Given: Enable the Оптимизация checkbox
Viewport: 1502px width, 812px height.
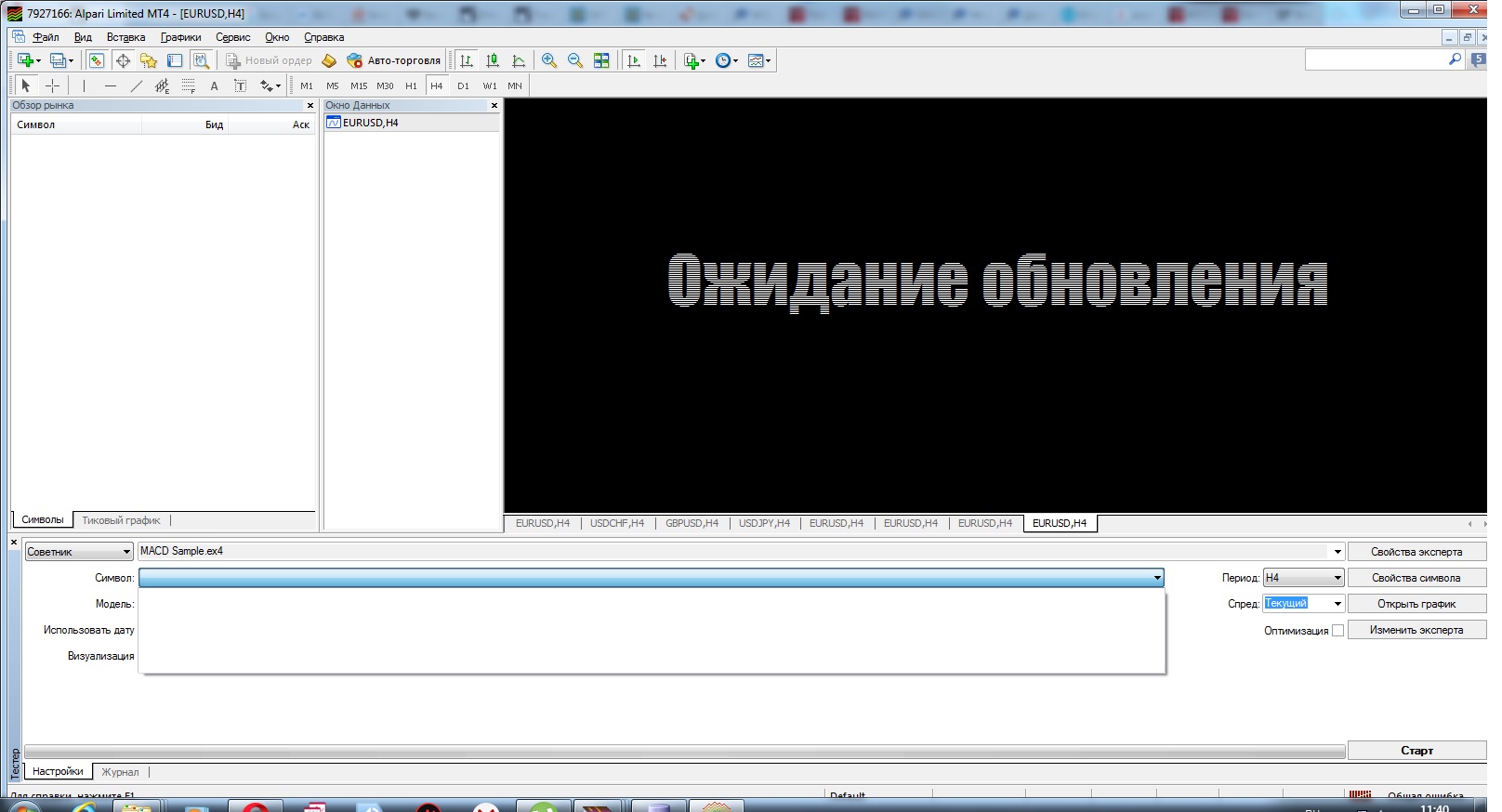Looking at the screenshot, I should 1337,631.
